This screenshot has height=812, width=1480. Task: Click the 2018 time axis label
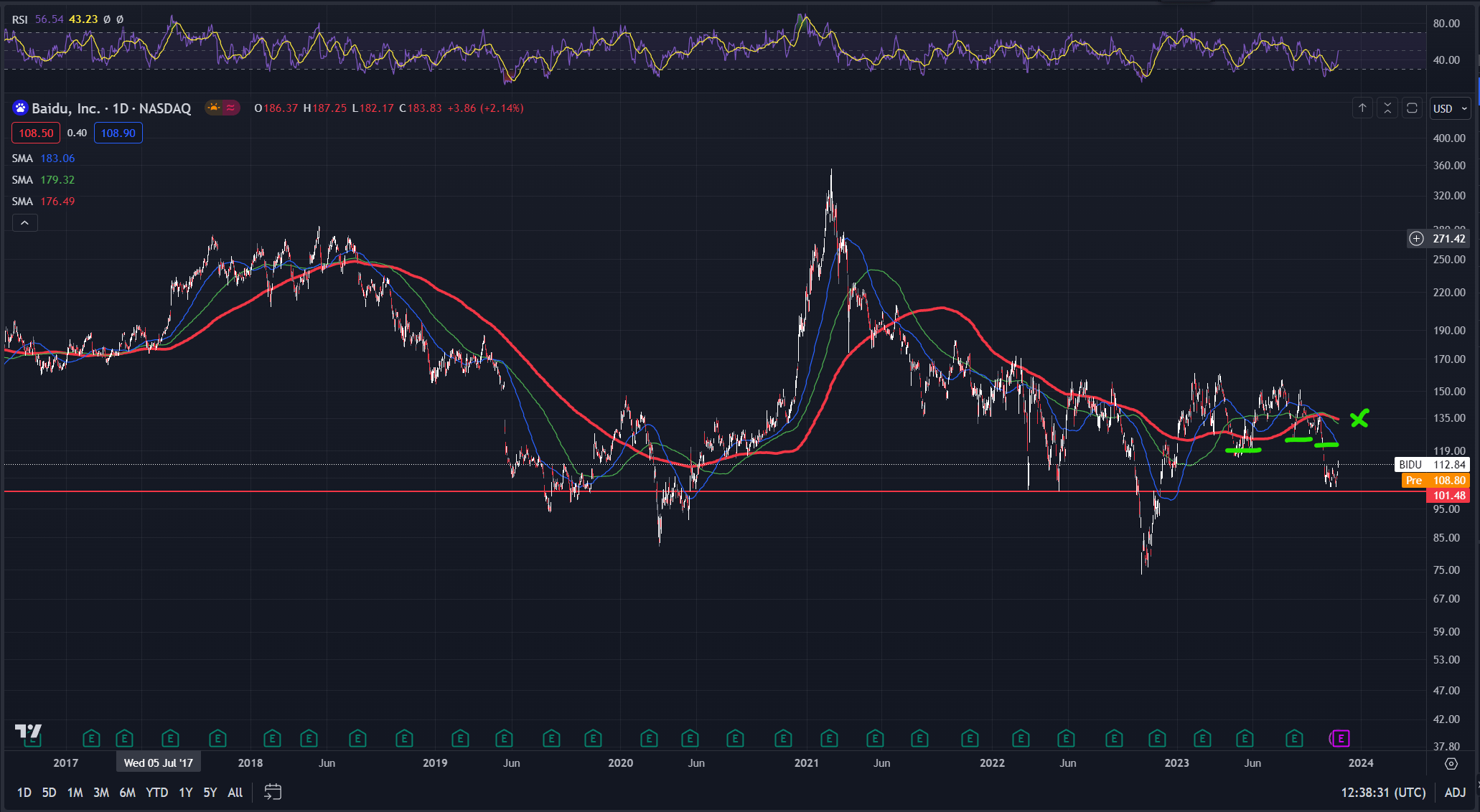(x=250, y=763)
